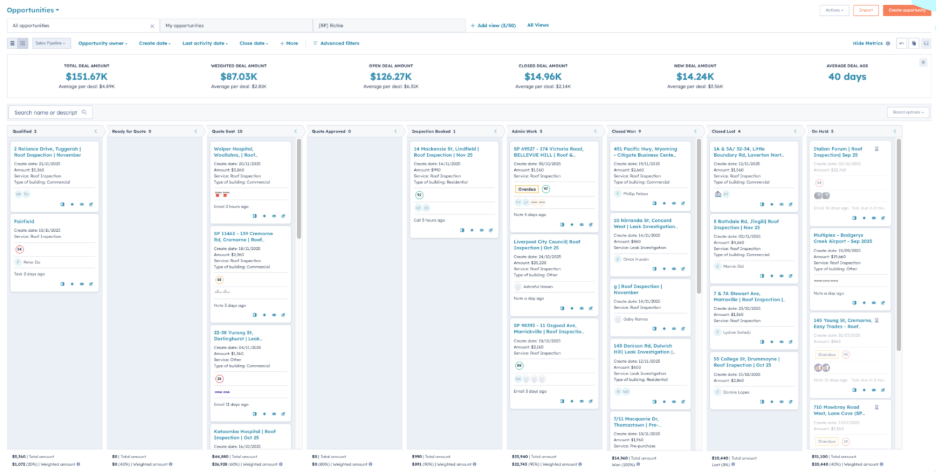
Task: Click edit icon on SP 96395 Osgood Ave card
Action: coord(590,401)
